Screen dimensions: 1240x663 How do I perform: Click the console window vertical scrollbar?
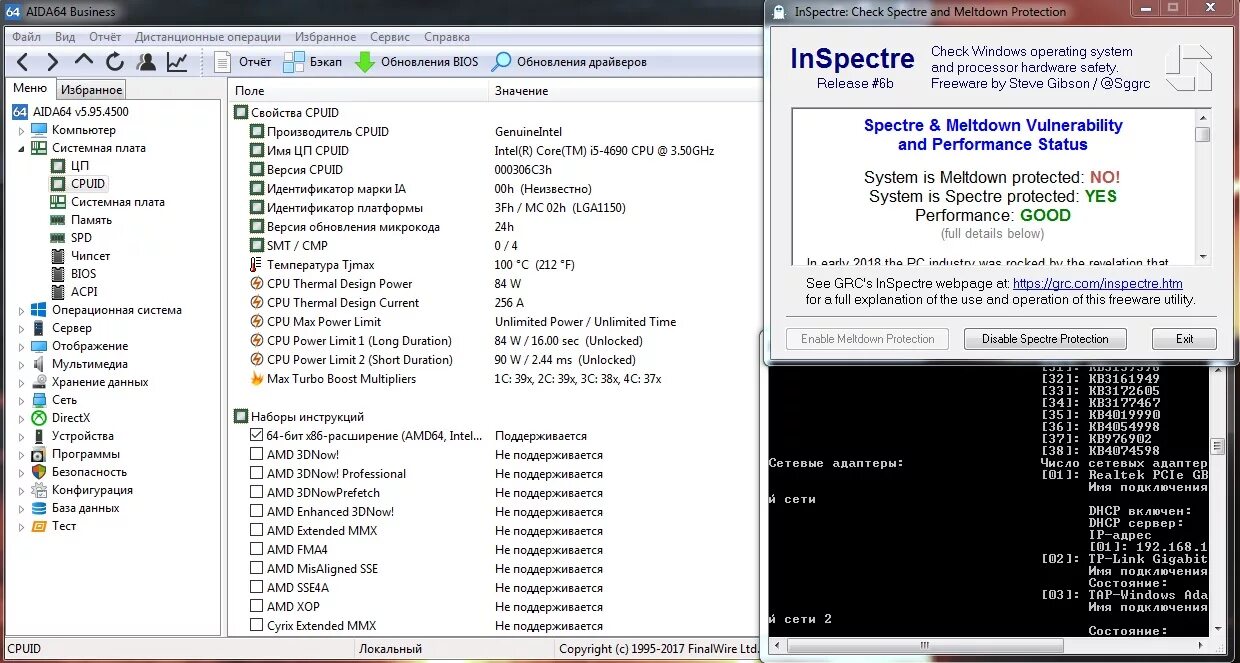(1217, 500)
